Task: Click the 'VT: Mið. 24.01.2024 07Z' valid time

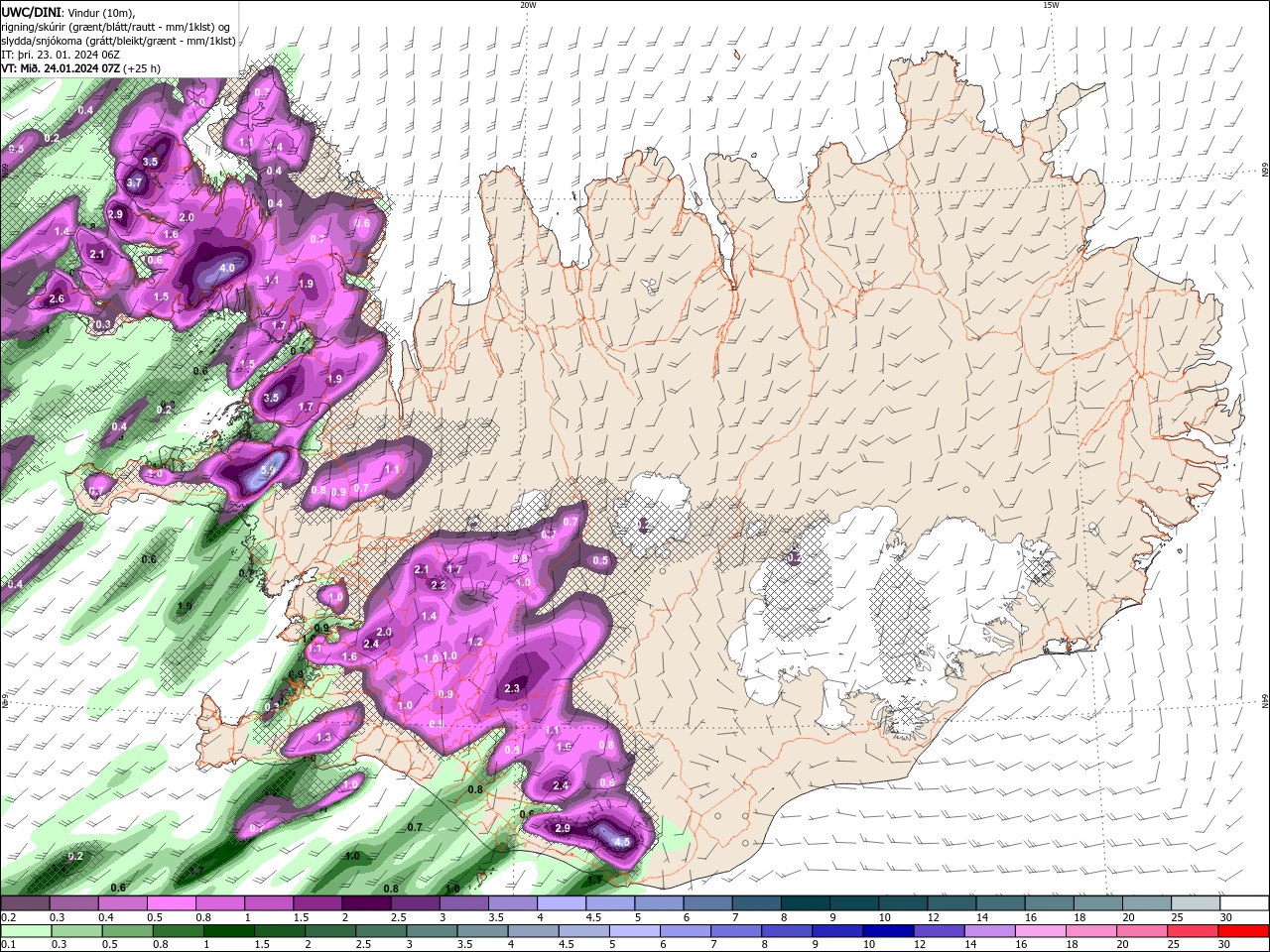Action: click(x=62, y=68)
